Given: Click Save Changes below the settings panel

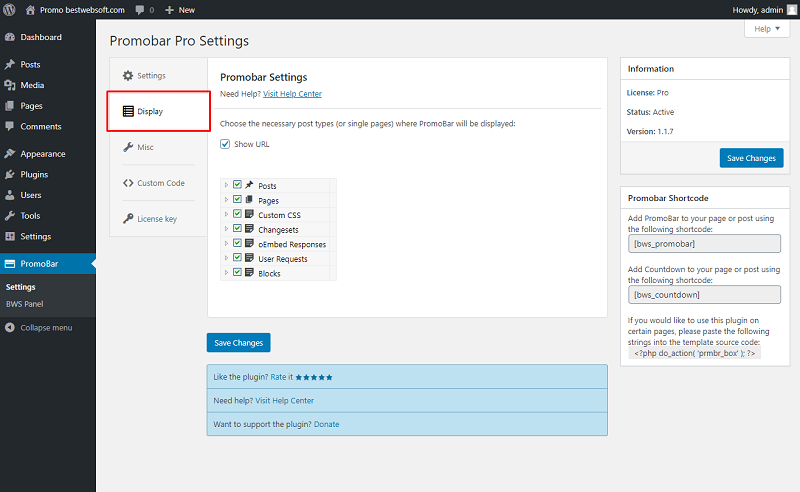Looking at the screenshot, I should click(x=238, y=343).
